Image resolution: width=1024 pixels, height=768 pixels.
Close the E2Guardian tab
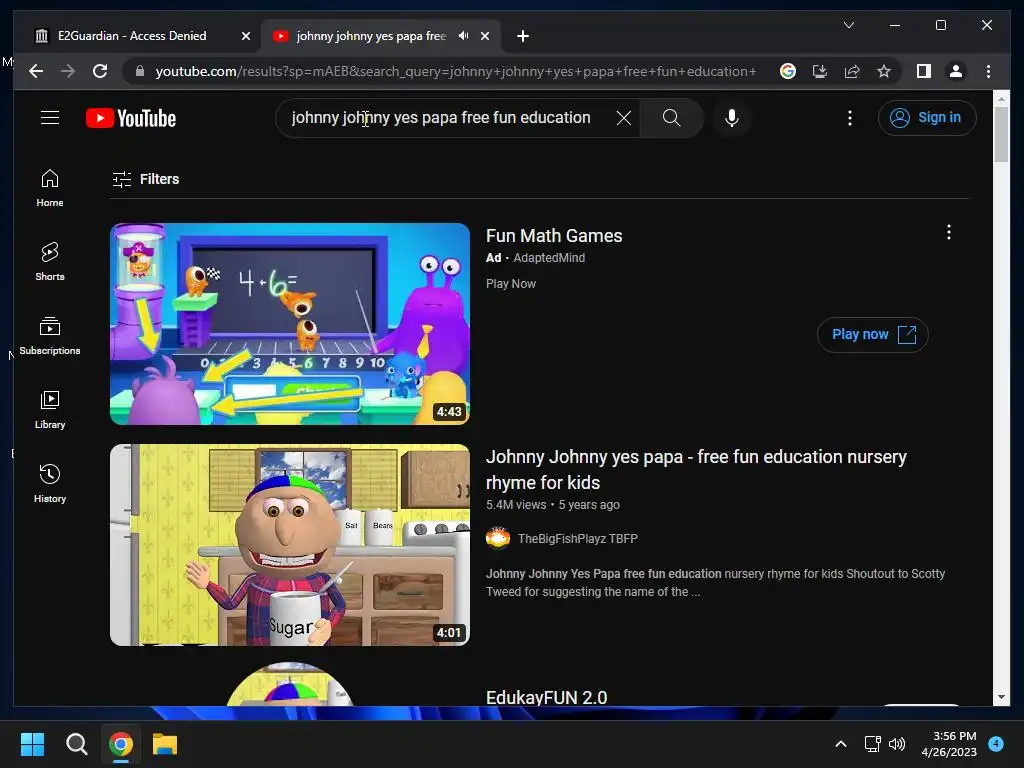tap(246, 36)
